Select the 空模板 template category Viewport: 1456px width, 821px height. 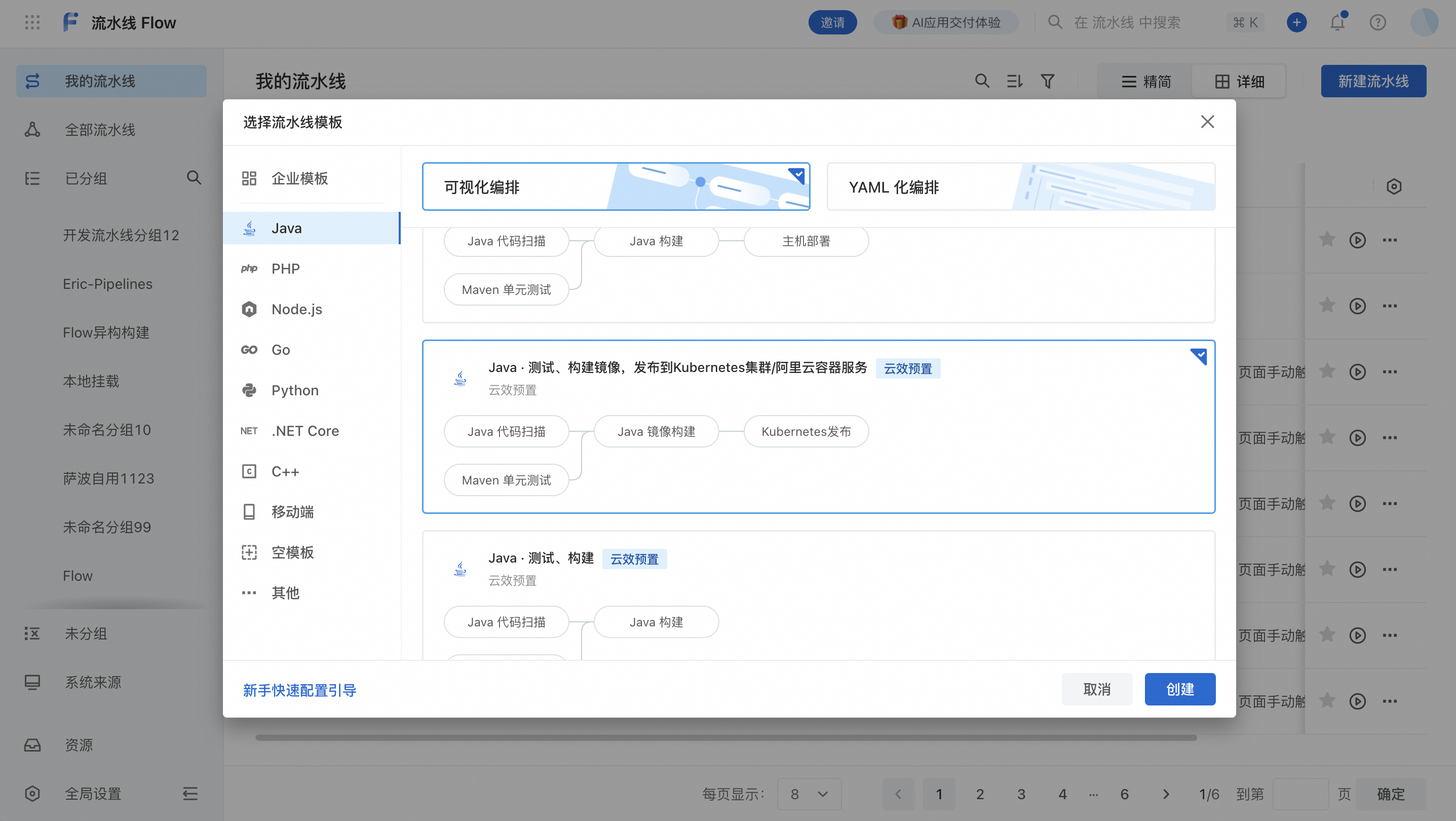tap(312, 552)
